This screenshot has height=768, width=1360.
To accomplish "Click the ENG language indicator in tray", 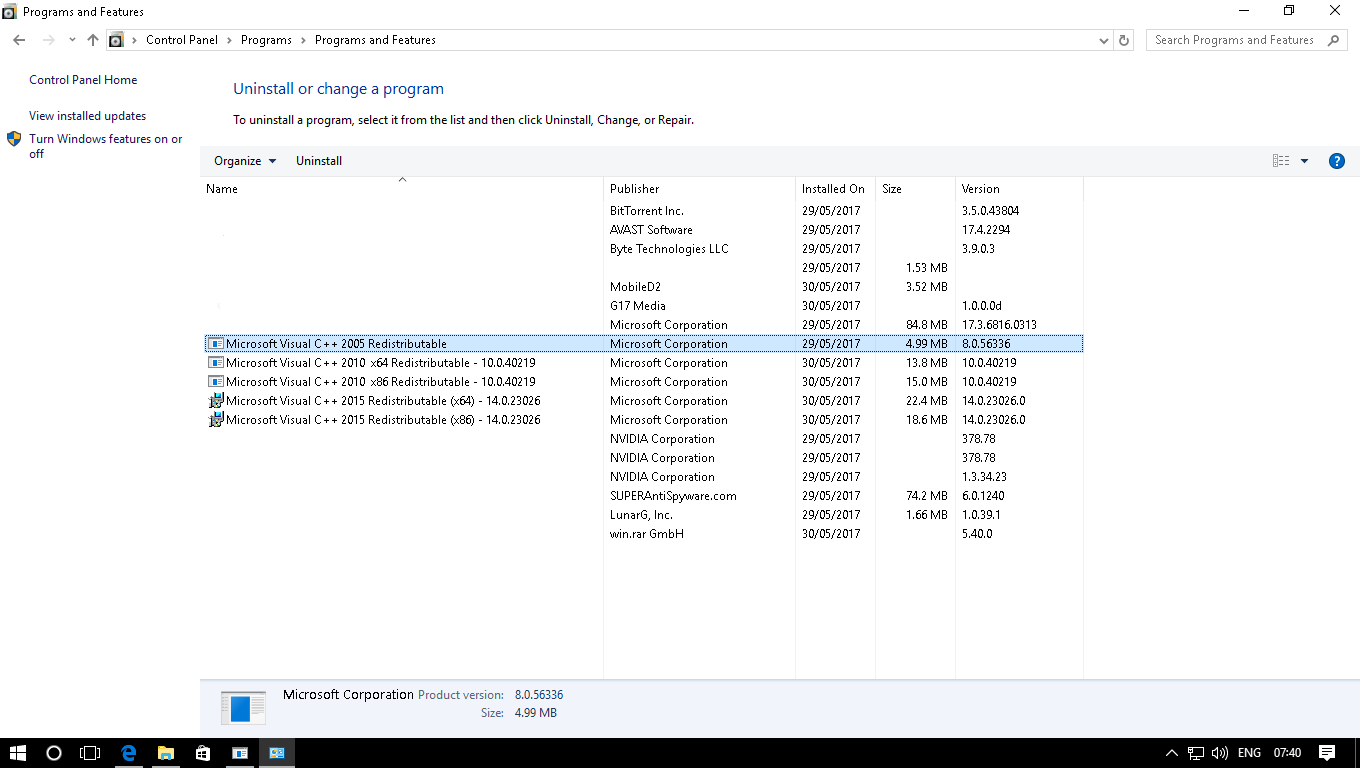I will pyautogui.click(x=1249, y=753).
